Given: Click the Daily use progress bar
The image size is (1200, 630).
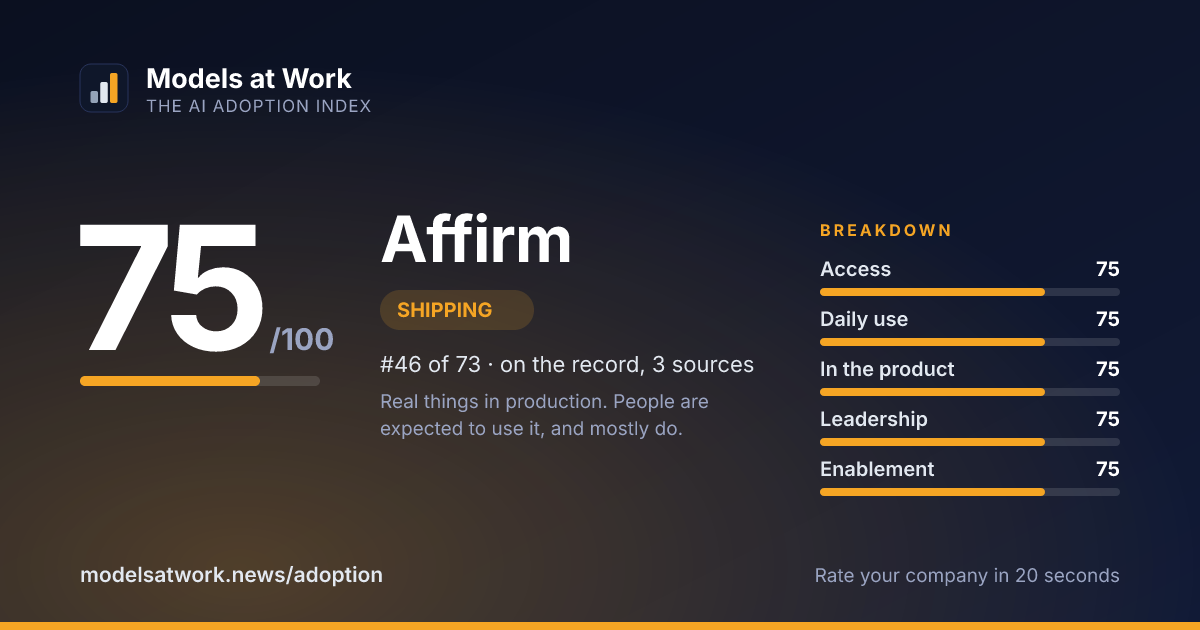Looking at the screenshot, I should click(x=970, y=342).
